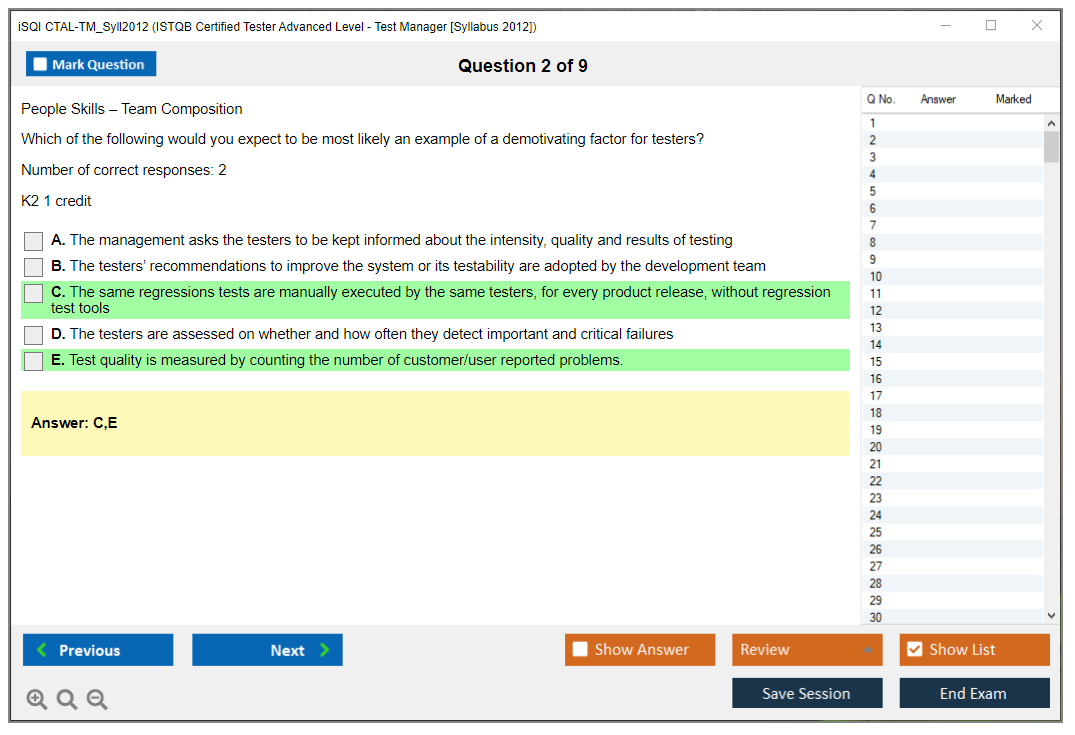Tick the checkbox for answer A
Image resolution: width=1075 pixels, height=735 pixels.
34,241
